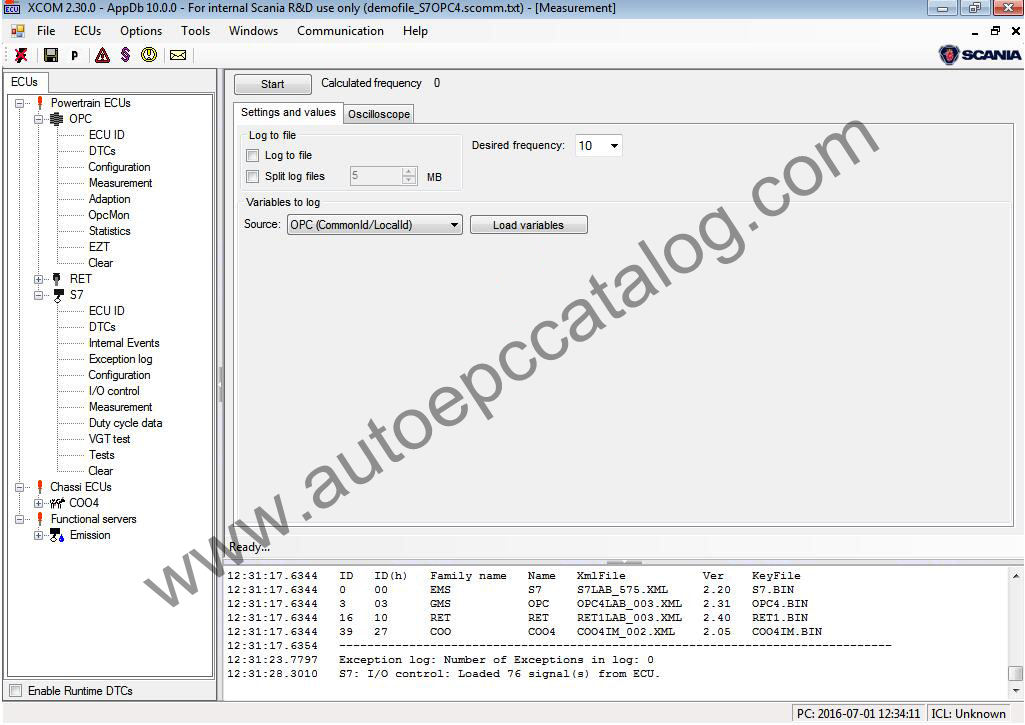Switch to the Oscilloscope tab
Screen dimensions: 1025x725
379,114
